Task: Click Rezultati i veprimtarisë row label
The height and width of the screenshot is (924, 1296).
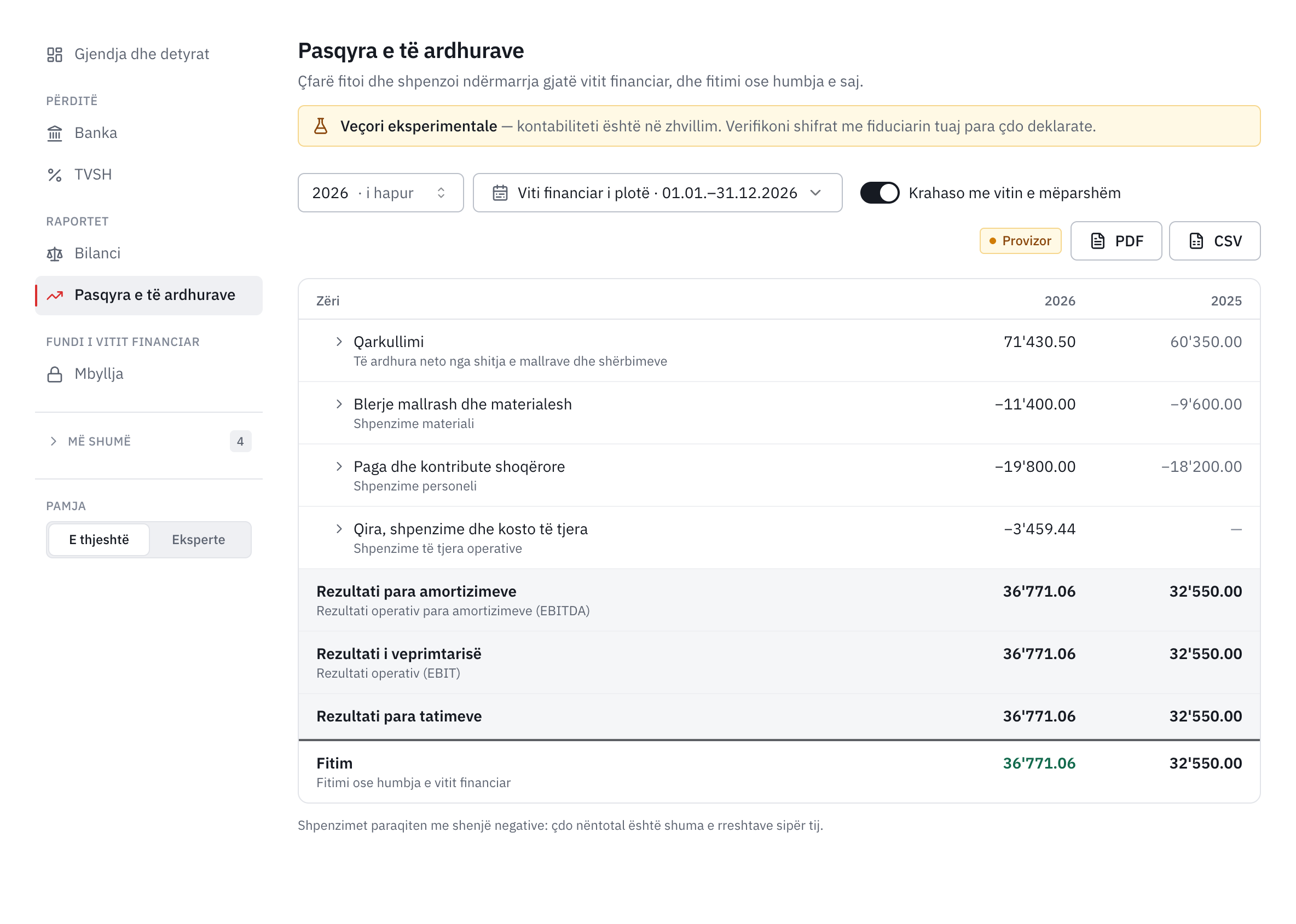Action: [x=399, y=654]
